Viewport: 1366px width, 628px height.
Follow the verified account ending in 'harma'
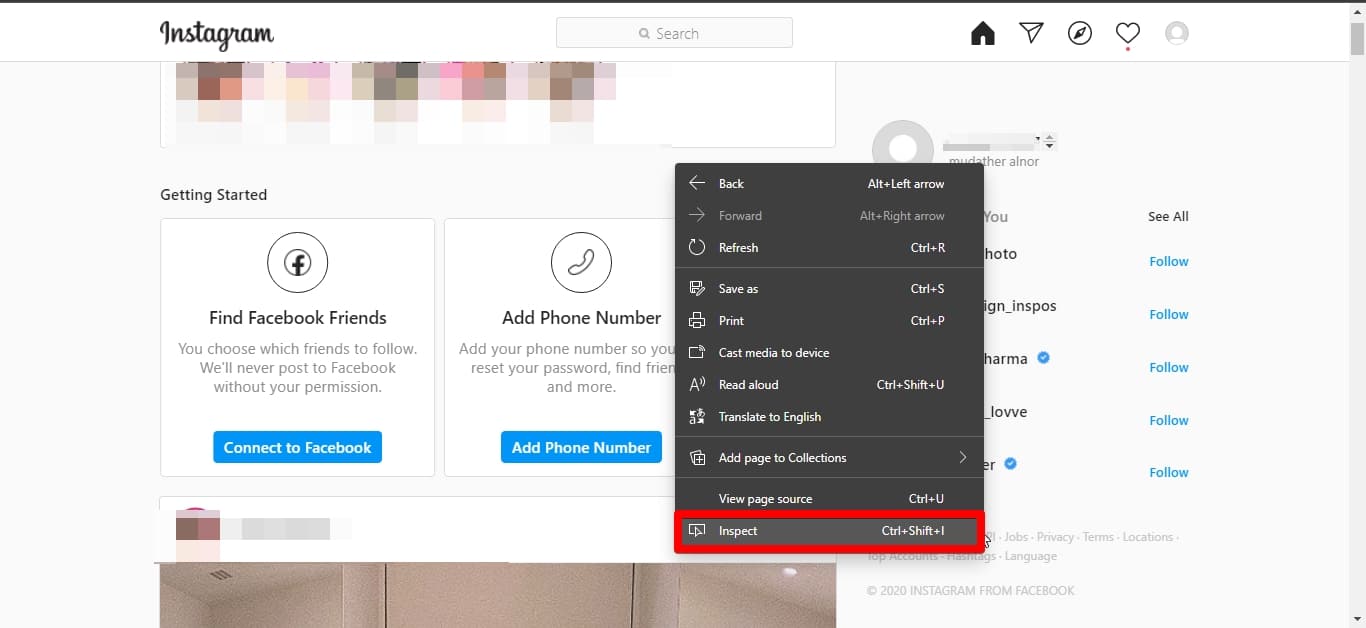pos(1169,367)
